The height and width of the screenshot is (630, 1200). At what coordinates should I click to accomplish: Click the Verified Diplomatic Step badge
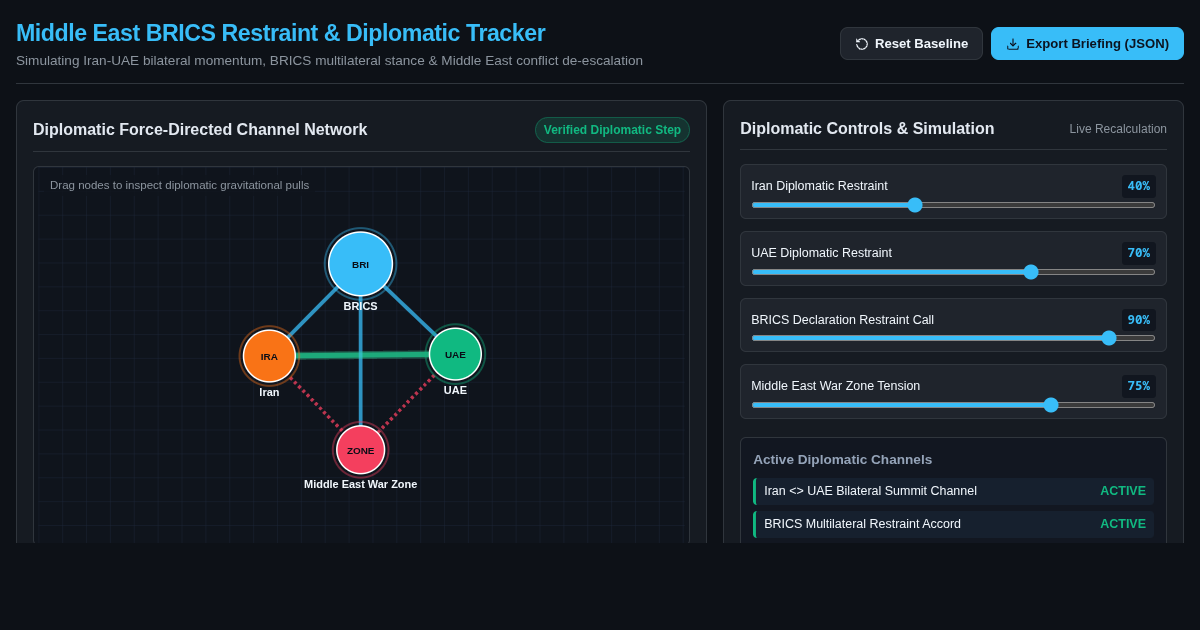[612, 130]
